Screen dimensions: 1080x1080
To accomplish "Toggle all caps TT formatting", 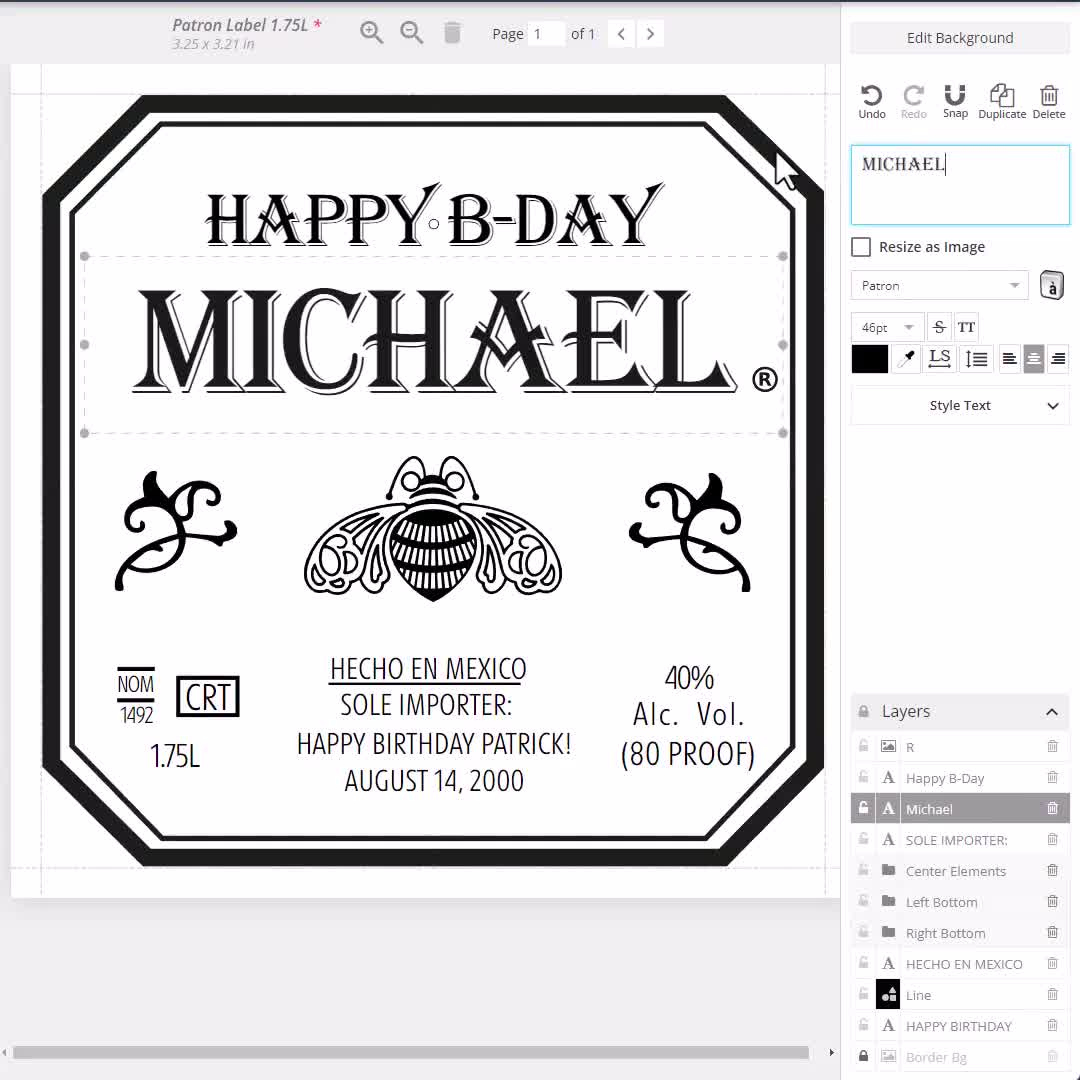I will pos(966,327).
